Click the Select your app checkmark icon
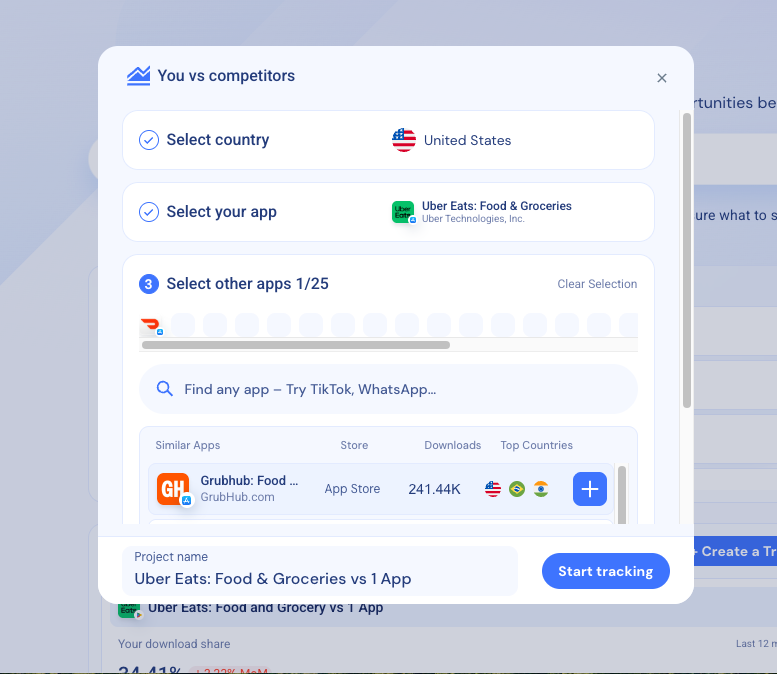The width and height of the screenshot is (777, 674). (x=149, y=212)
